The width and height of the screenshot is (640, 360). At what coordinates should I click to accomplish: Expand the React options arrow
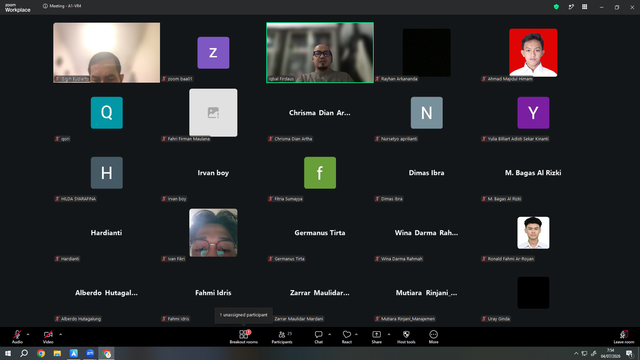point(356,334)
